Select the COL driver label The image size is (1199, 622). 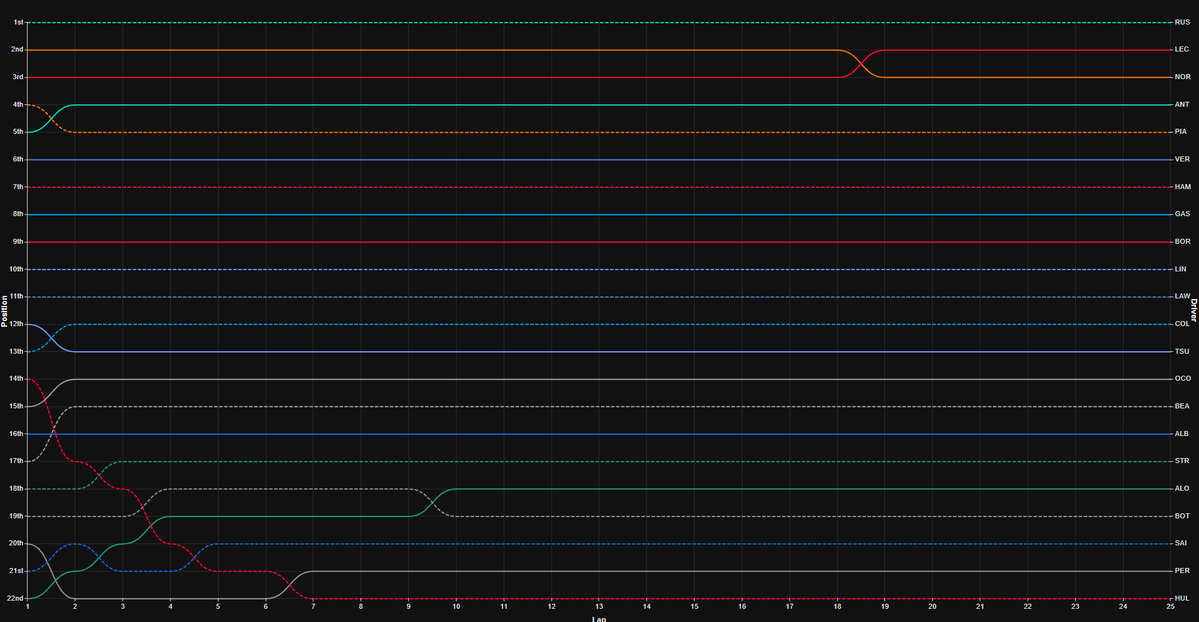[1182, 324]
